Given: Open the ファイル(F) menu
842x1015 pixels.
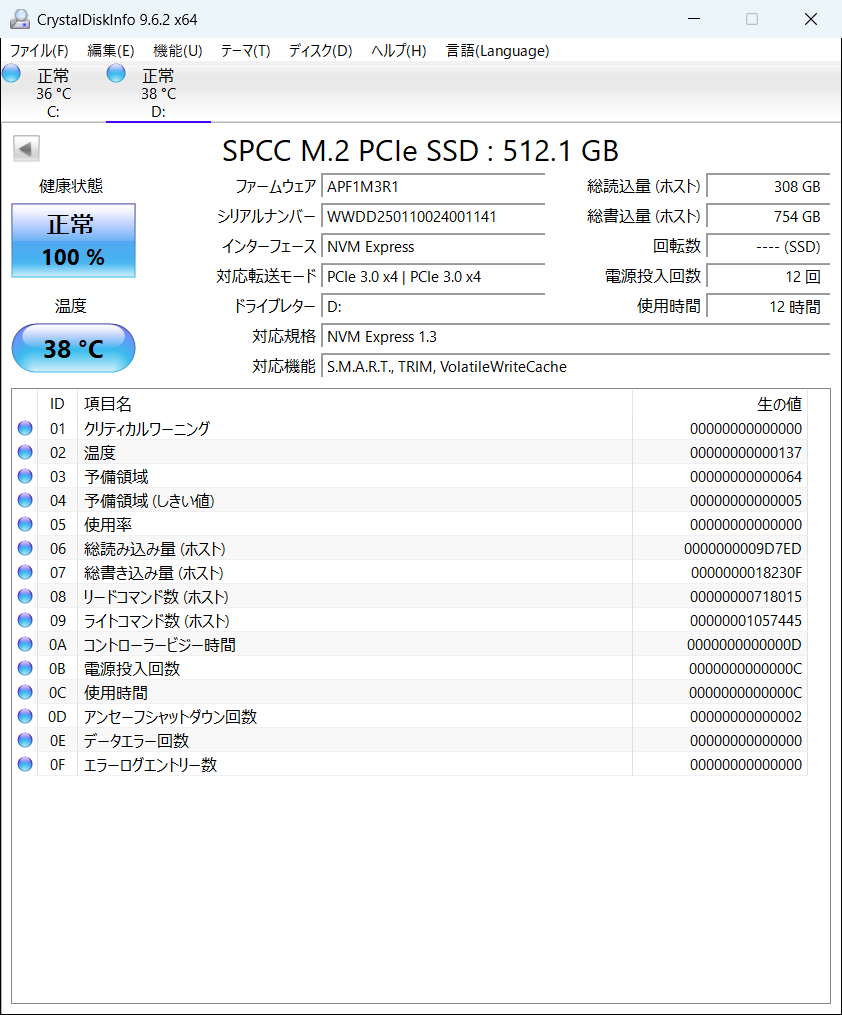Looking at the screenshot, I should pyautogui.click(x=39, y=50).
